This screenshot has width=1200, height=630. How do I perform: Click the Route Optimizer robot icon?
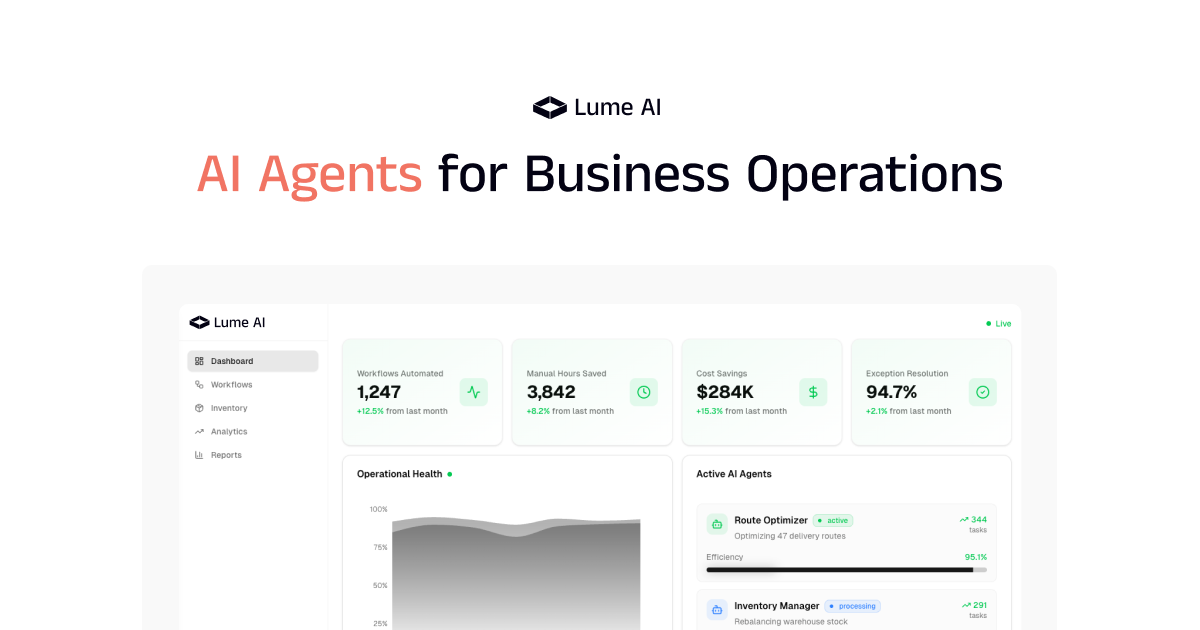pos(716,524)
